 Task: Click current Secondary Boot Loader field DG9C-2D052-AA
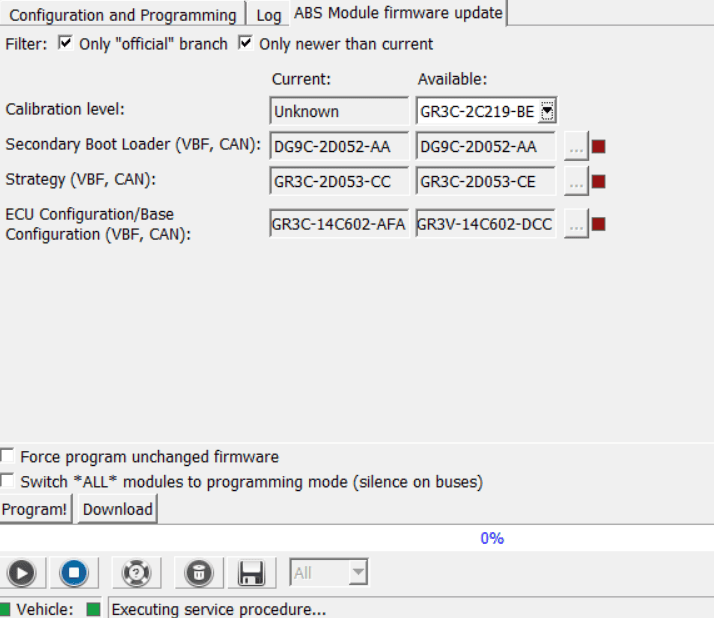[x=339, y=146]
